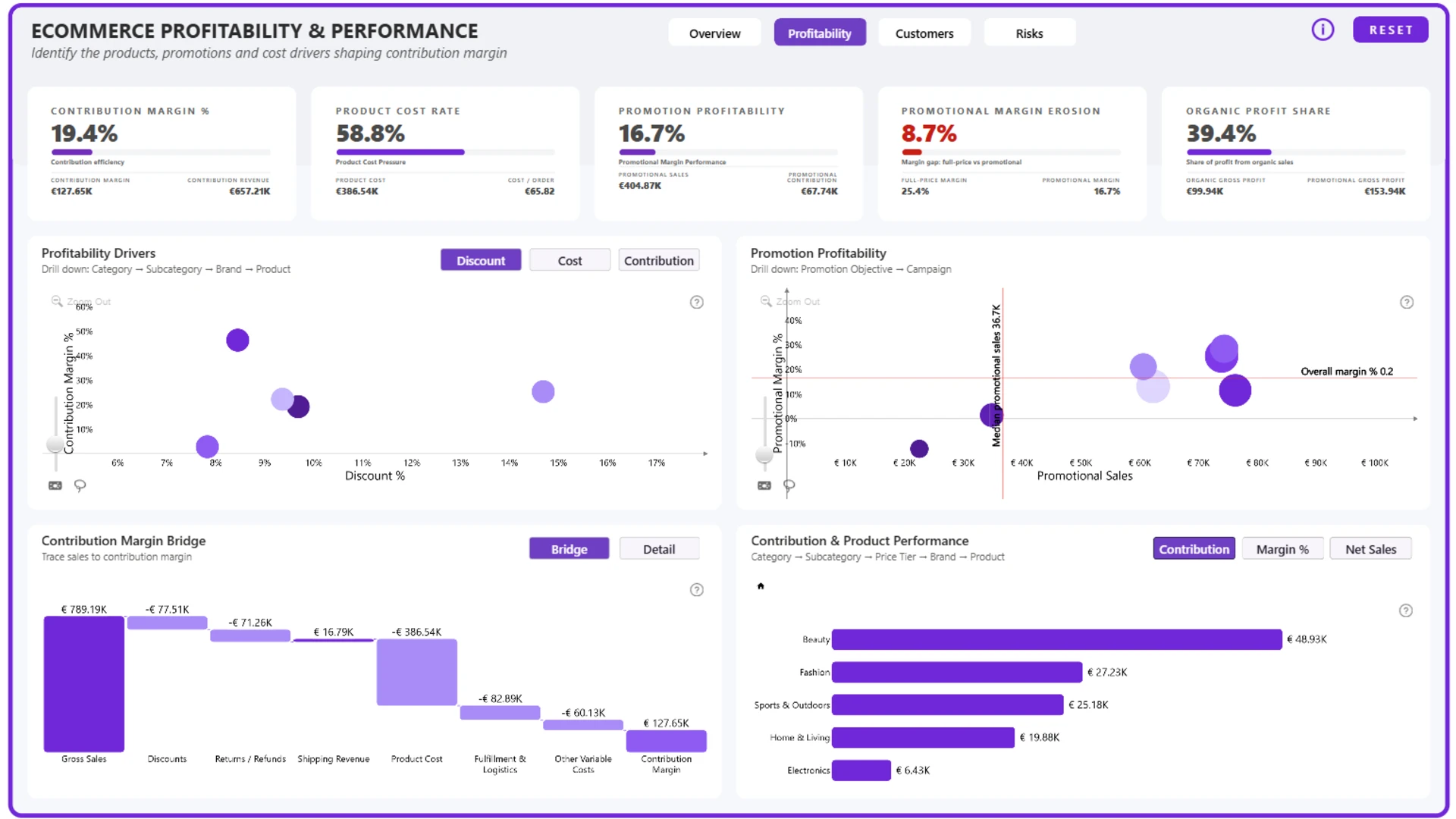This screenshot has height=819, width=1456.
Task: Click zoom slider handle in Profitability Drivers chart
Action: coord(55,444)
